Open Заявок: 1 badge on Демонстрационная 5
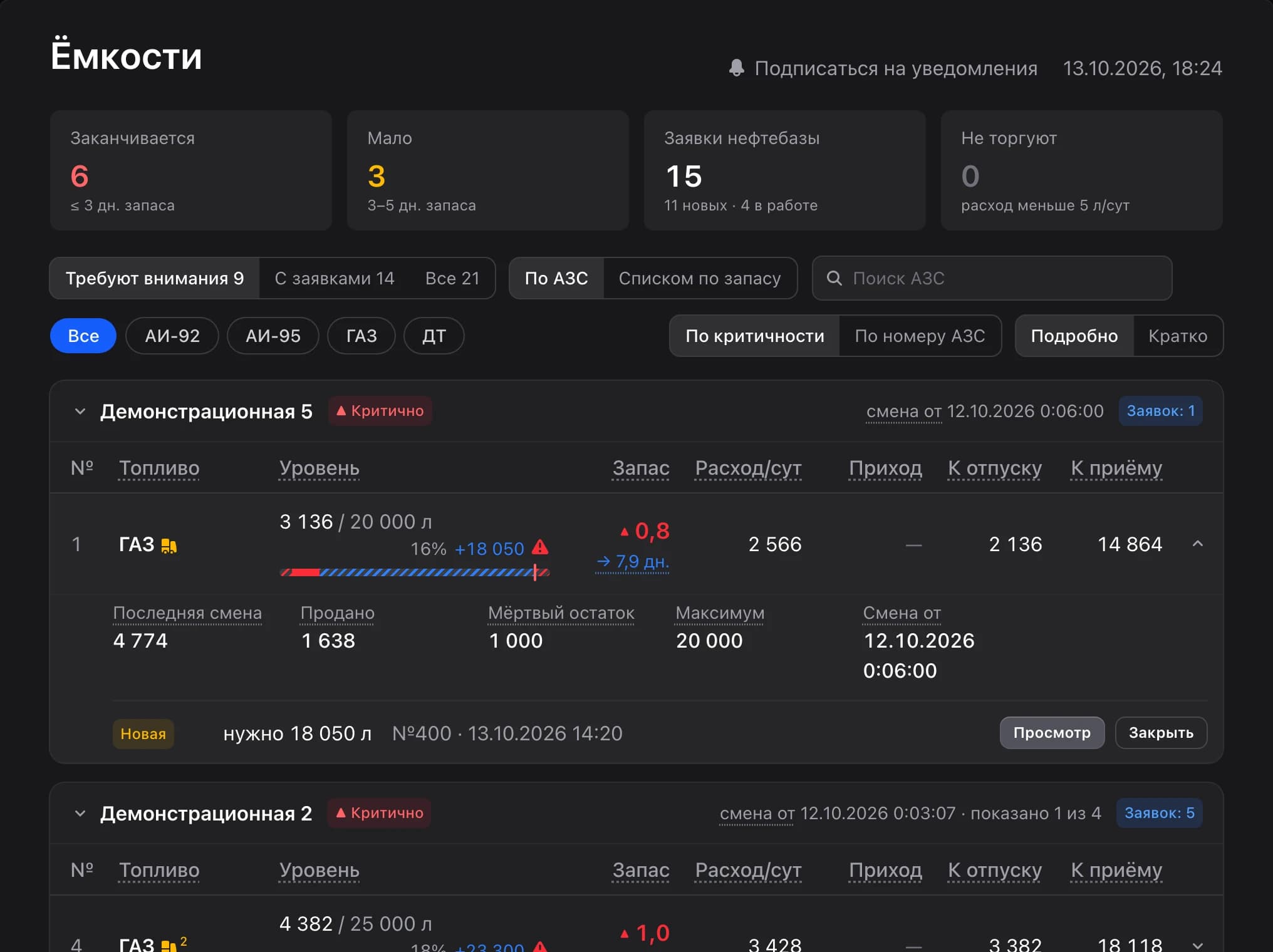Viewport: 1273px width, 952px height. 1161,411
